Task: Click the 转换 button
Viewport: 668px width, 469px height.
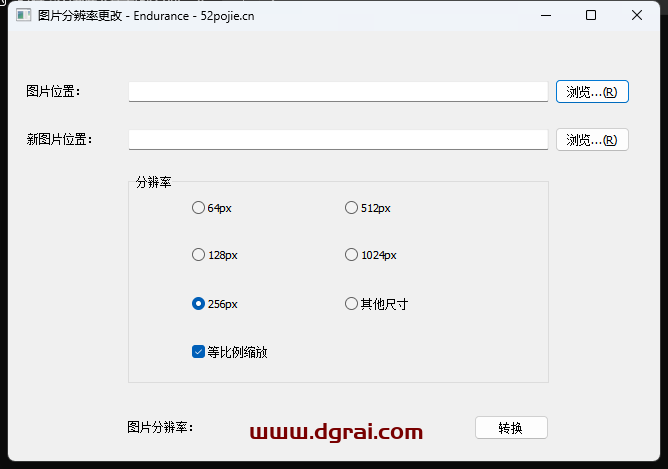Action: [511, 427]
